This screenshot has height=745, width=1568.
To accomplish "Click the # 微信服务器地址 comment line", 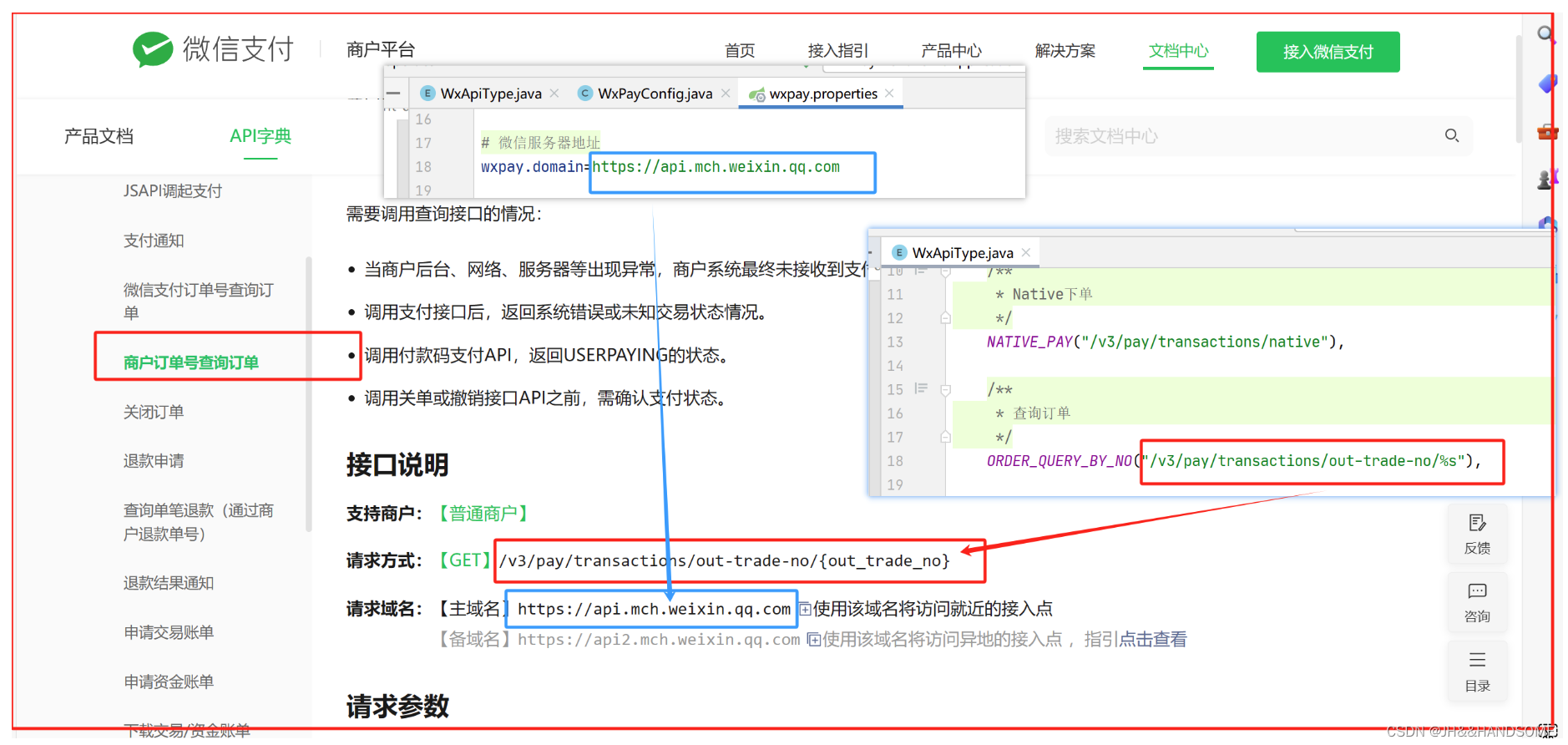I will (x=540, y=143).
